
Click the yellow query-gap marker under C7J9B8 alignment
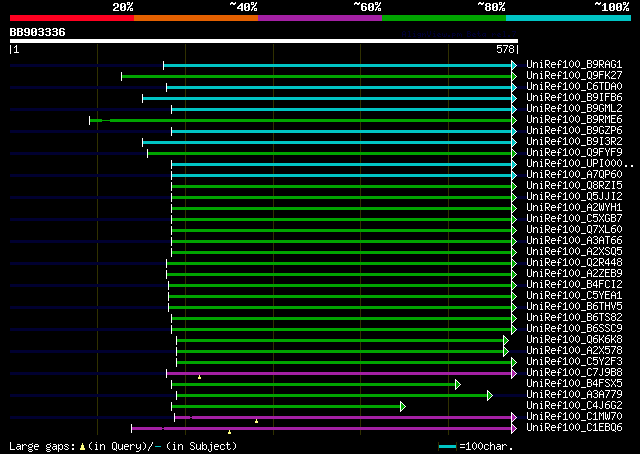199,377
